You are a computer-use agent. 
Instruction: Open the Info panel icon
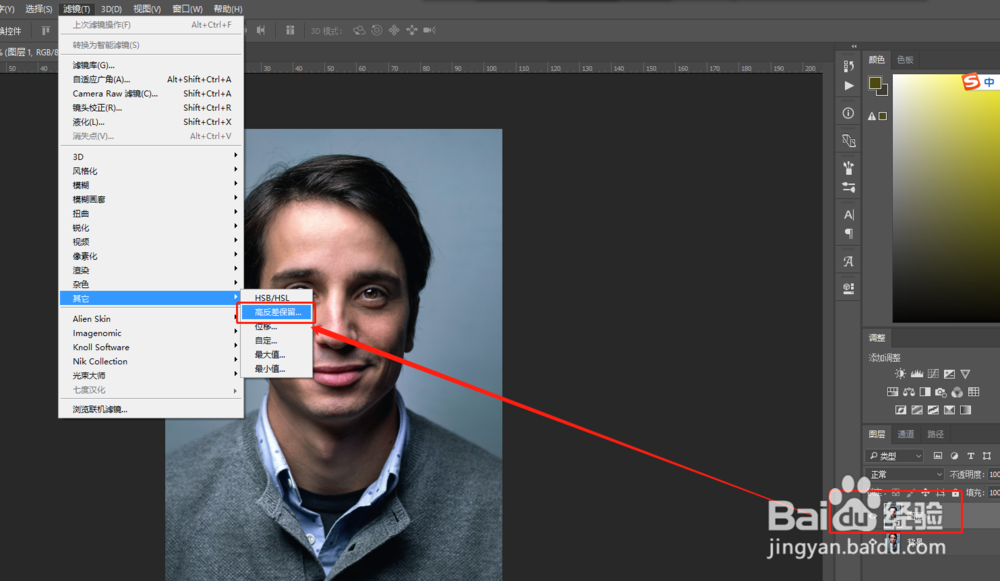[848, 113]
